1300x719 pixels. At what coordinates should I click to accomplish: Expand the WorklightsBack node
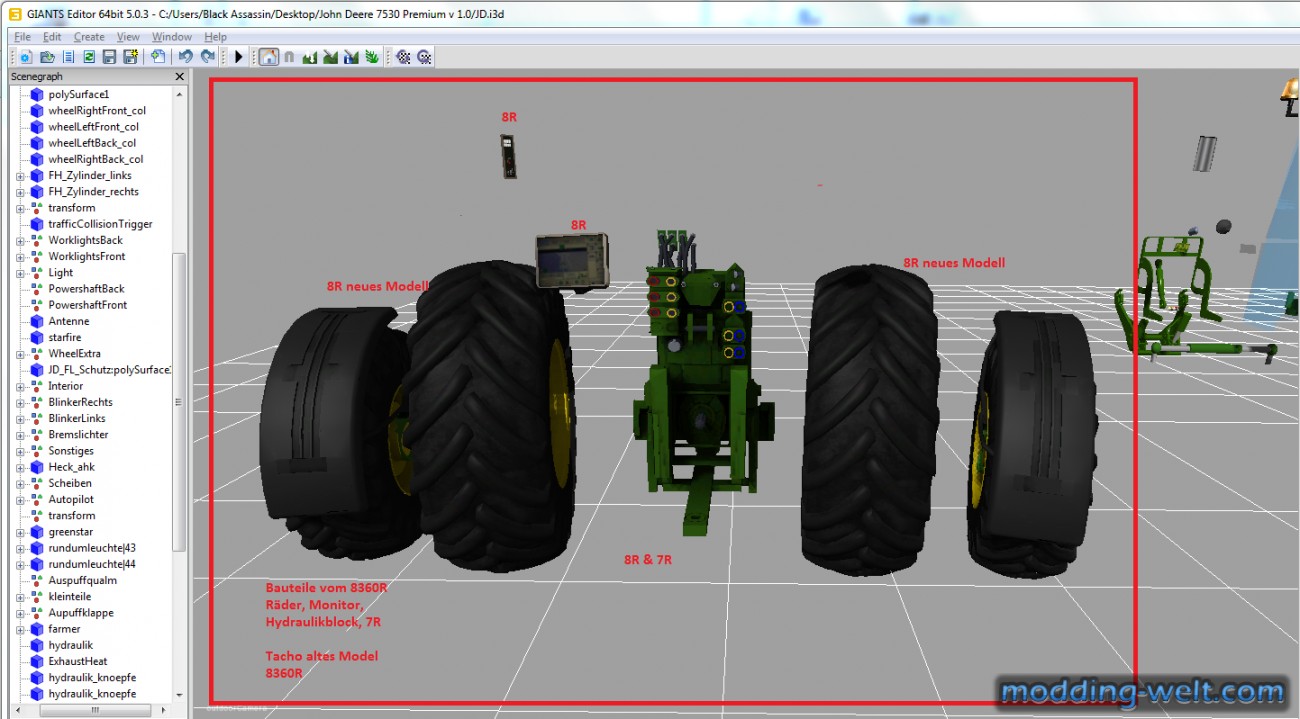(20, 241)
